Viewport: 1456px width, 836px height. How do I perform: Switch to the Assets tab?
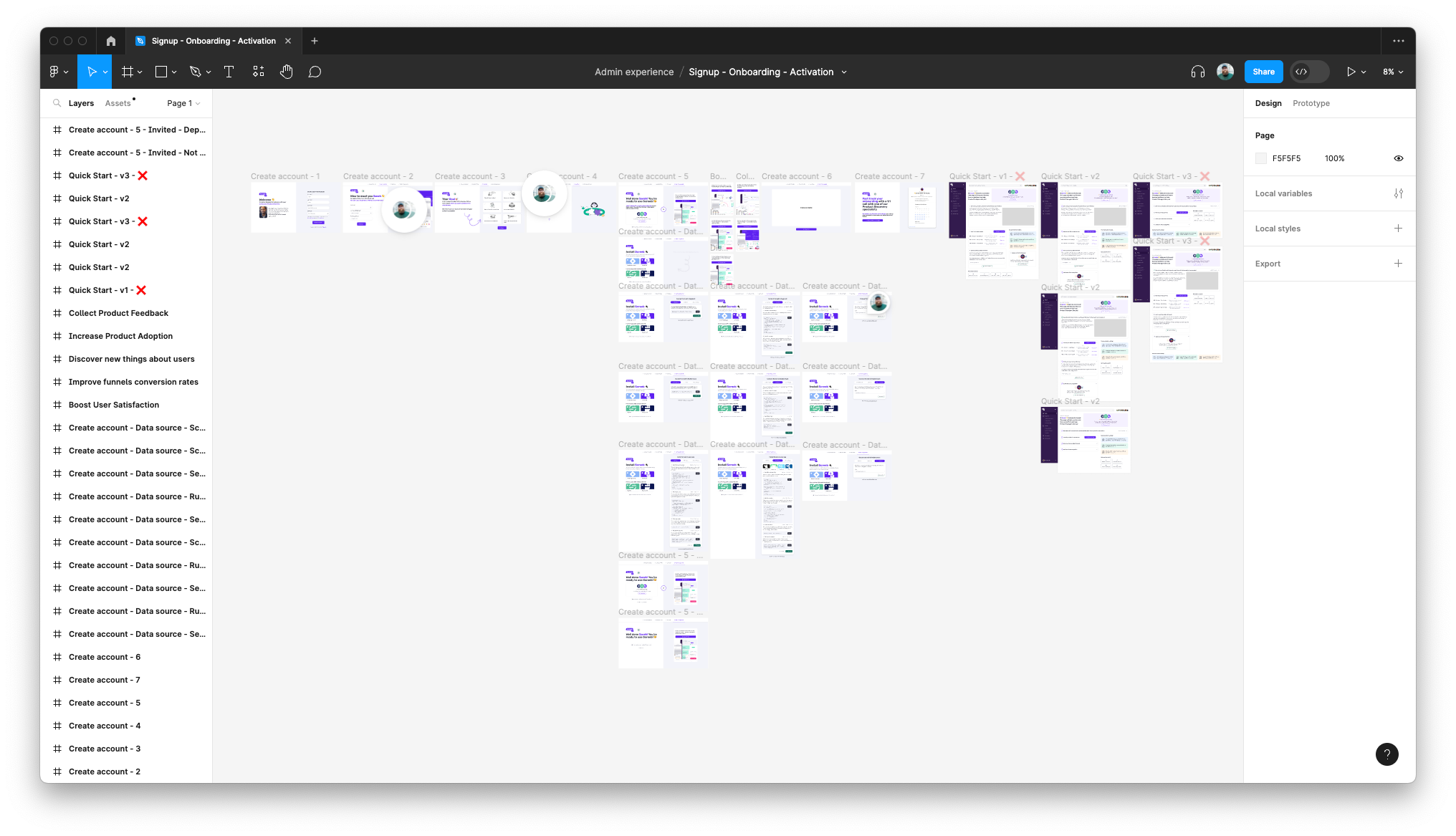tap(118, 103)
